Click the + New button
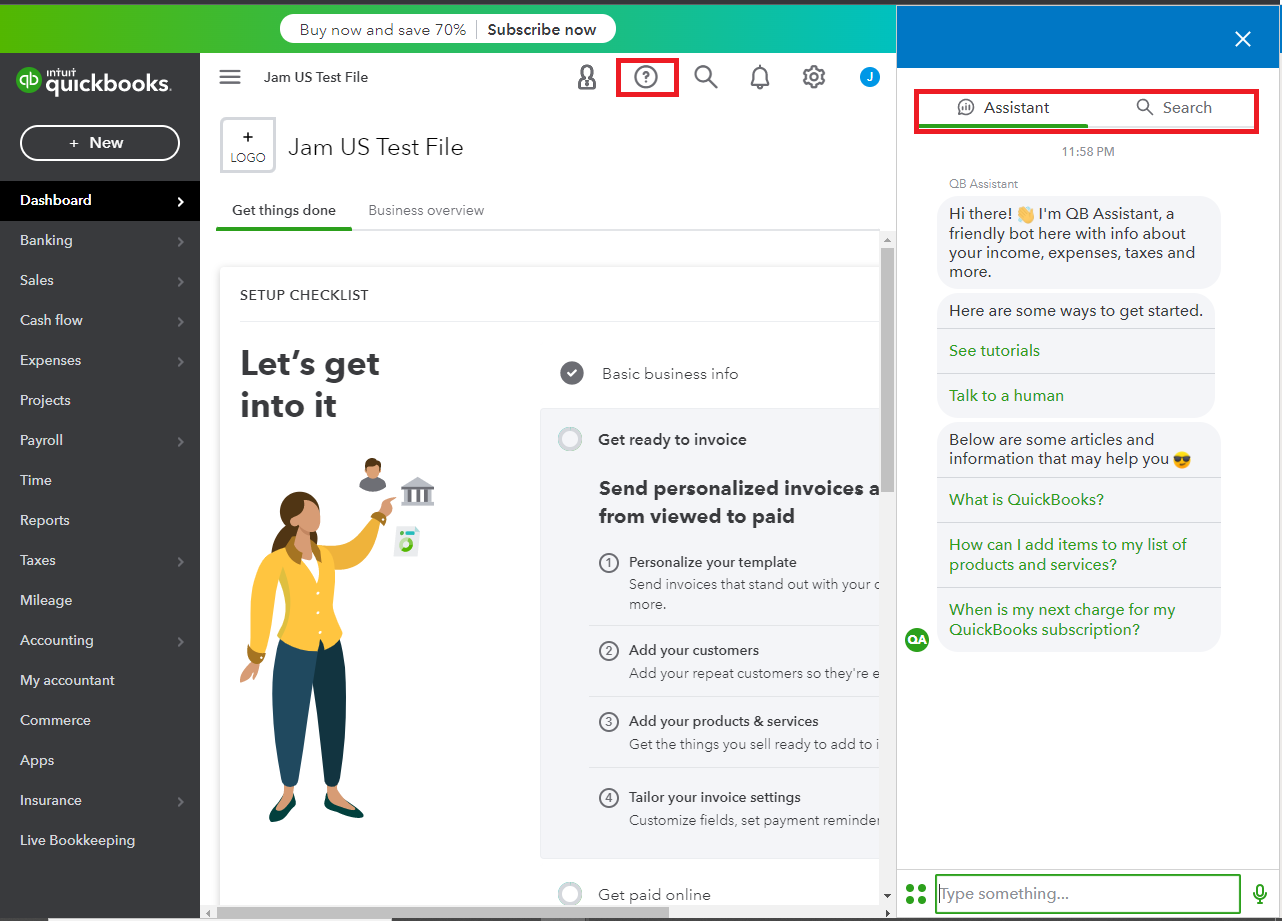The height and width of the screenshot is (921, 1282). coord(100,143)
